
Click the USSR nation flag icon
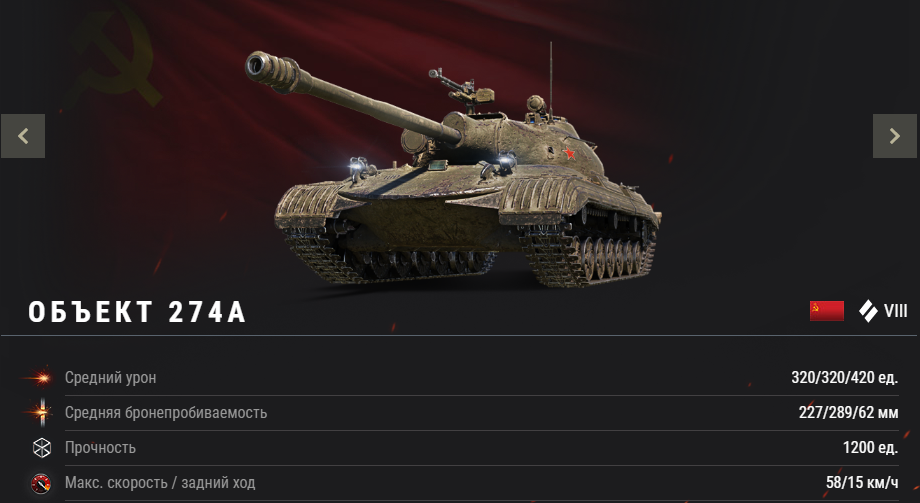[827, 310]
